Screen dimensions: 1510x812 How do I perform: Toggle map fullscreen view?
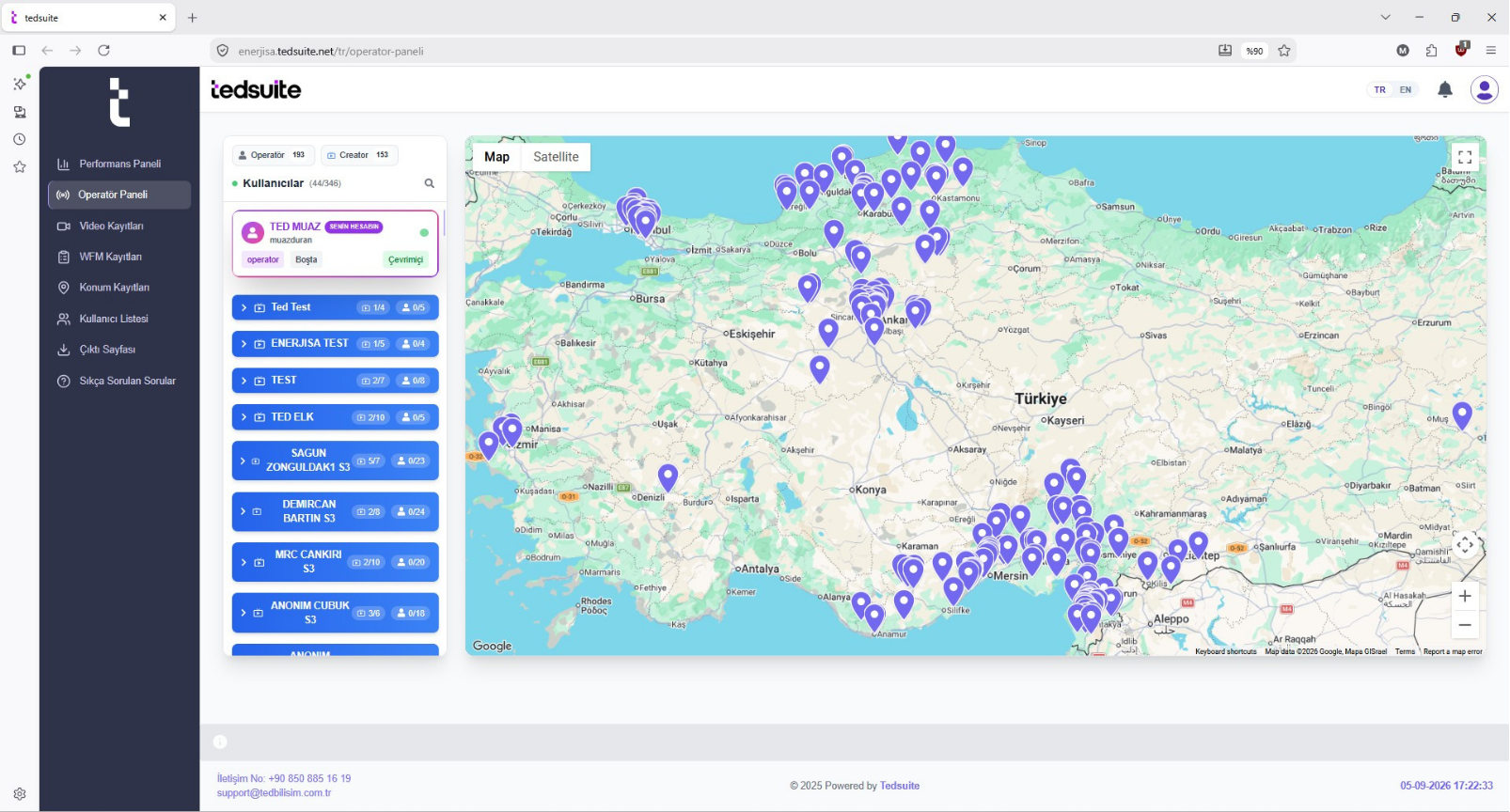click(x=1465, y=158)
